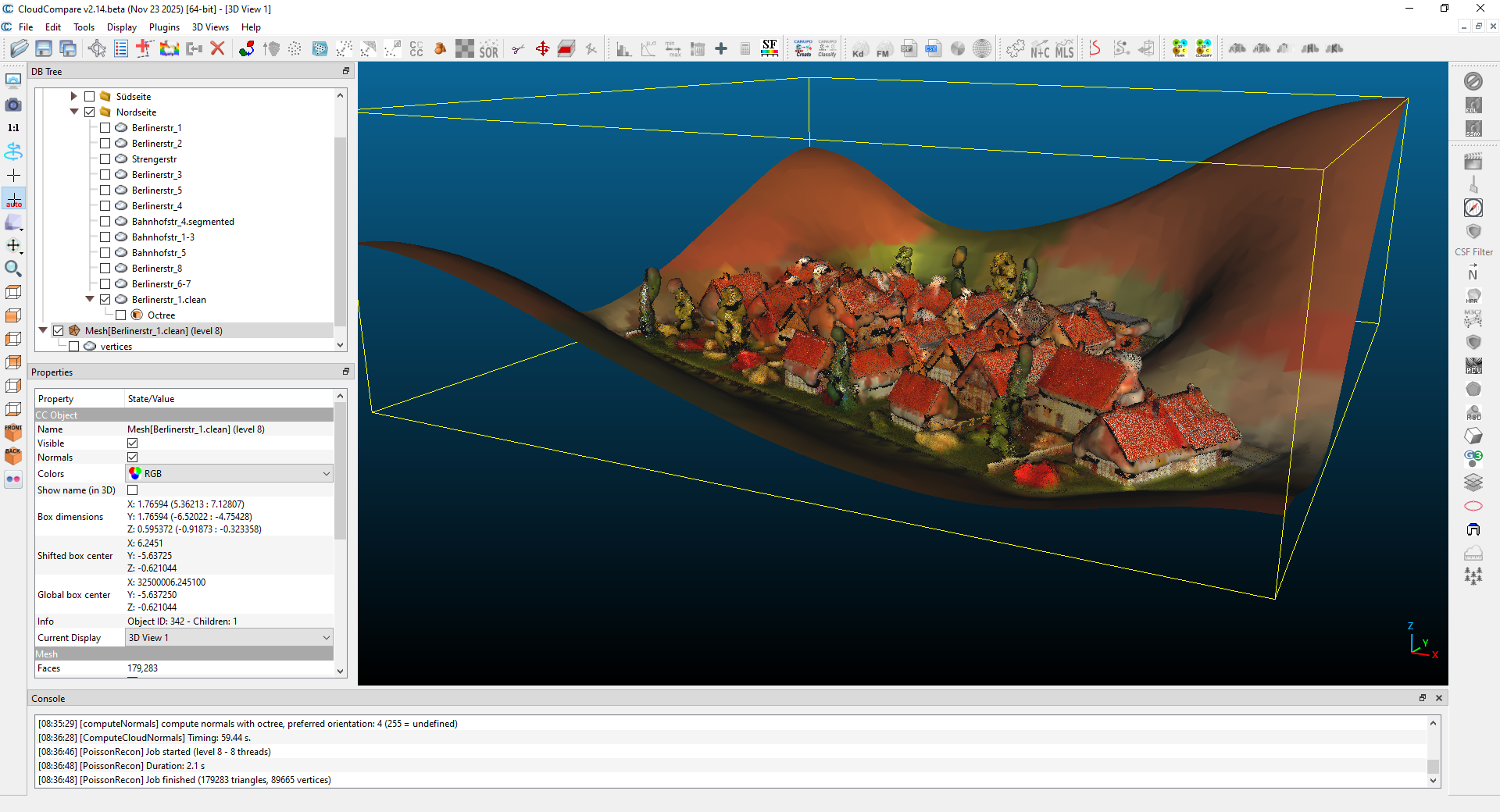This screenshot has height=812, width=1500.
Task: Uncheck the Nordseite folder checkbox
Action: tap(90, 112)
